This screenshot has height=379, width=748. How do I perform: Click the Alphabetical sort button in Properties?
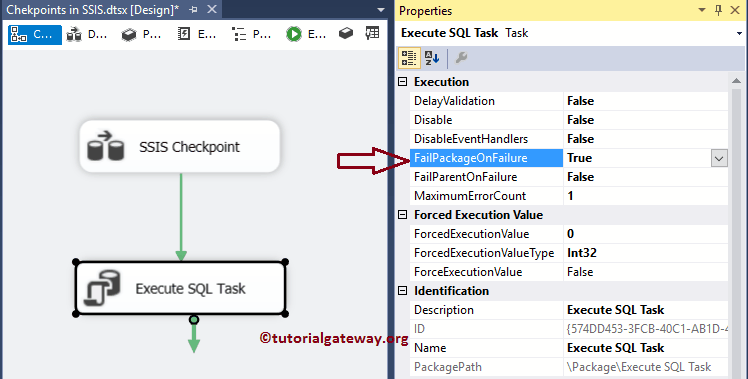tap(432, 58)
